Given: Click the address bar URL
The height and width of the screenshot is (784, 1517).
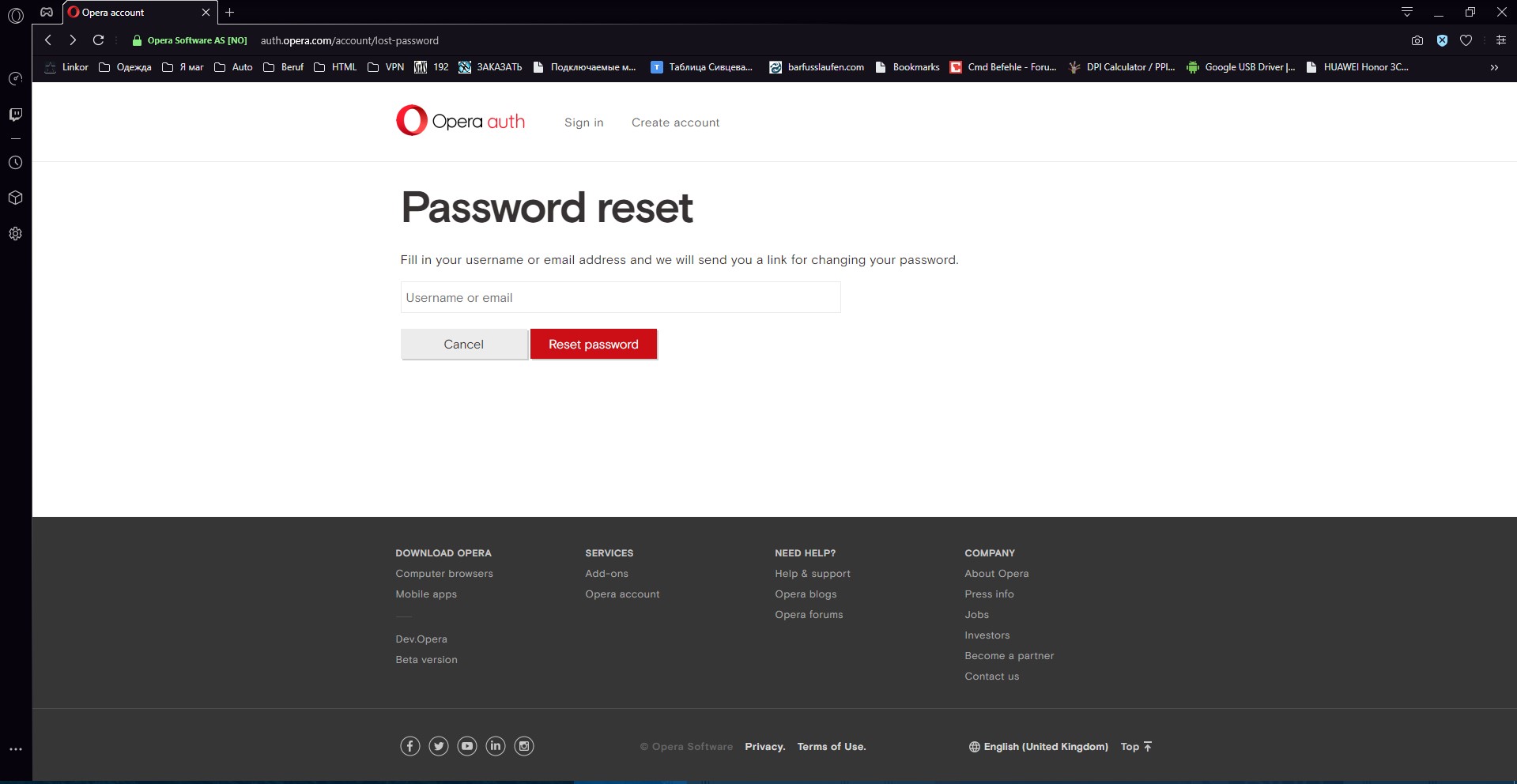Looking at the screenshot, I should coord(349,40).
